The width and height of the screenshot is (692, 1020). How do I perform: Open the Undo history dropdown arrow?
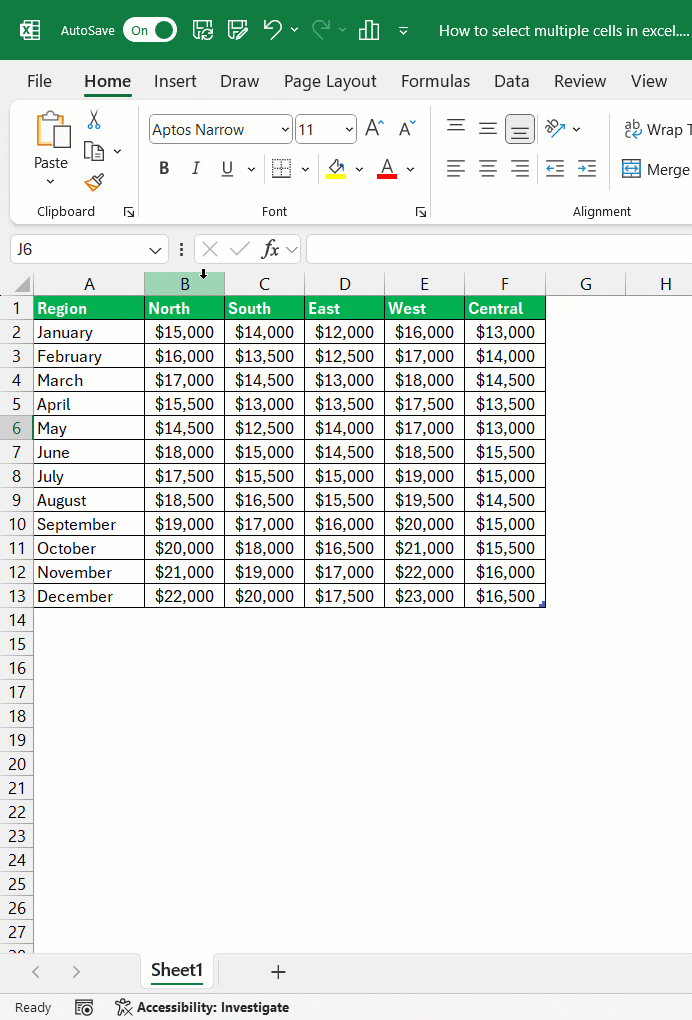(295, 30)
